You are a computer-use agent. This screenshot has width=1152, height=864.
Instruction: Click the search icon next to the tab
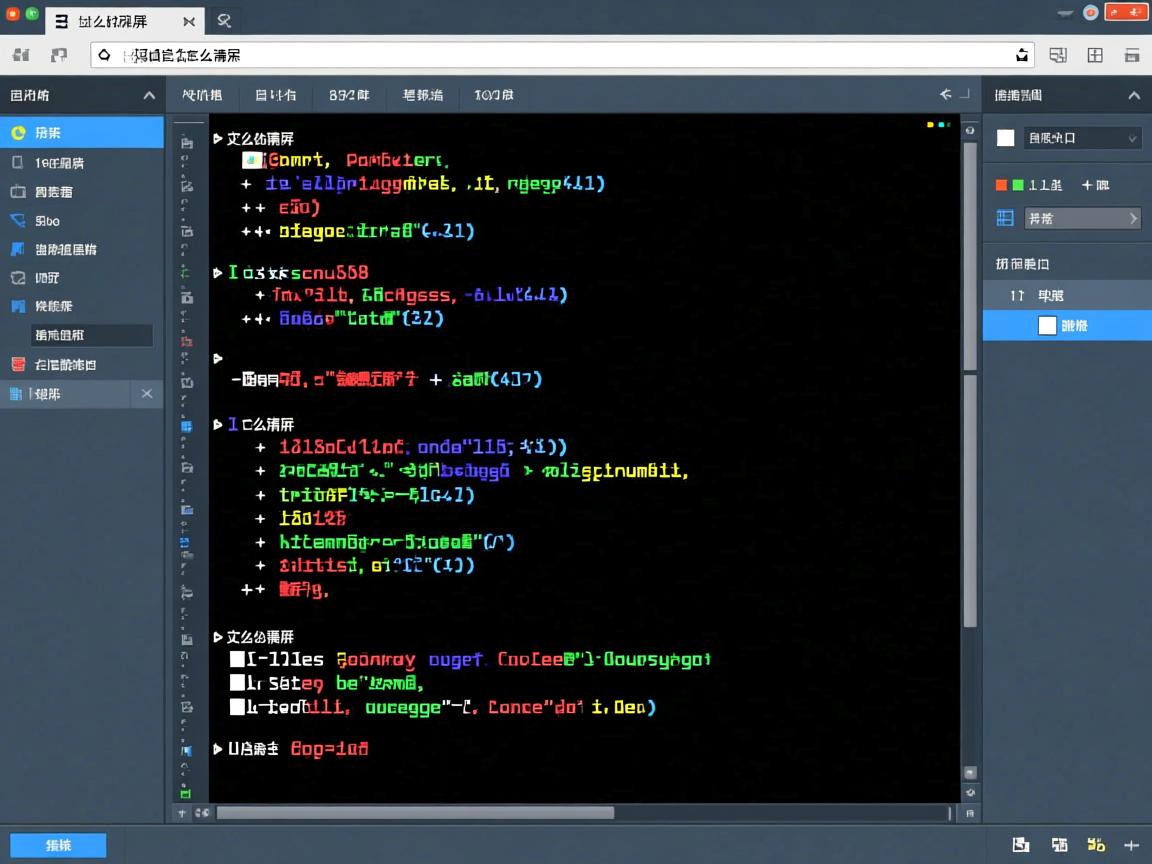tap(224, 20)
